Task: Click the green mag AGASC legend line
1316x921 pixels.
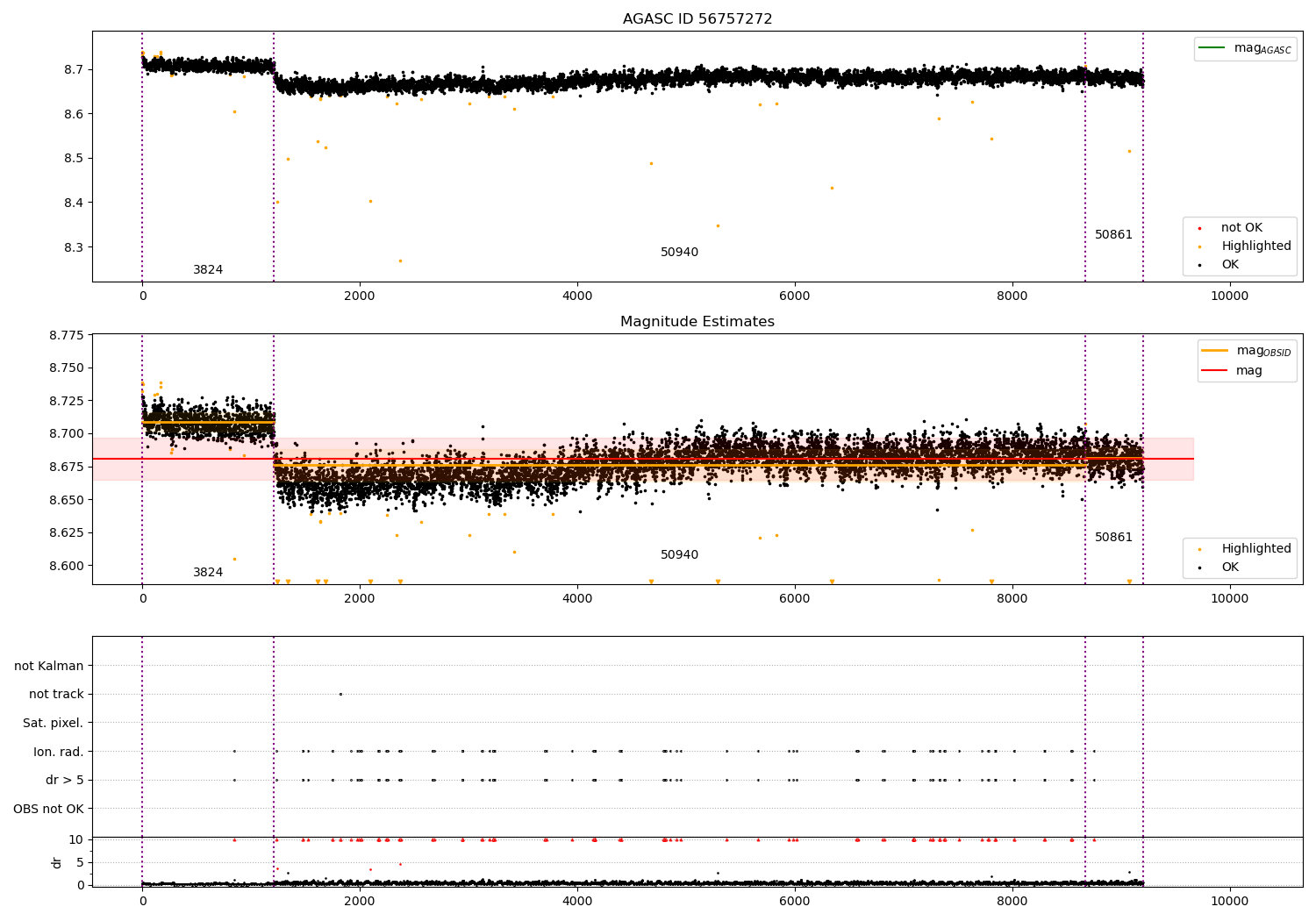Action: click(x=1212, y=47)
